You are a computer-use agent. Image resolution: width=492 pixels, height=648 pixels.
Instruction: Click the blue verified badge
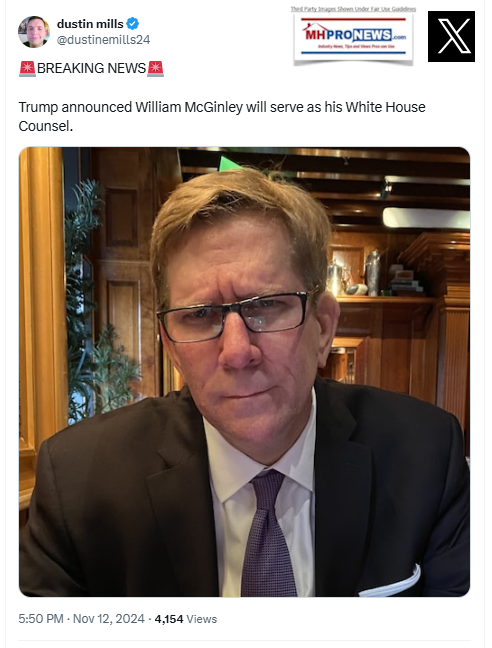click(132, 24)
